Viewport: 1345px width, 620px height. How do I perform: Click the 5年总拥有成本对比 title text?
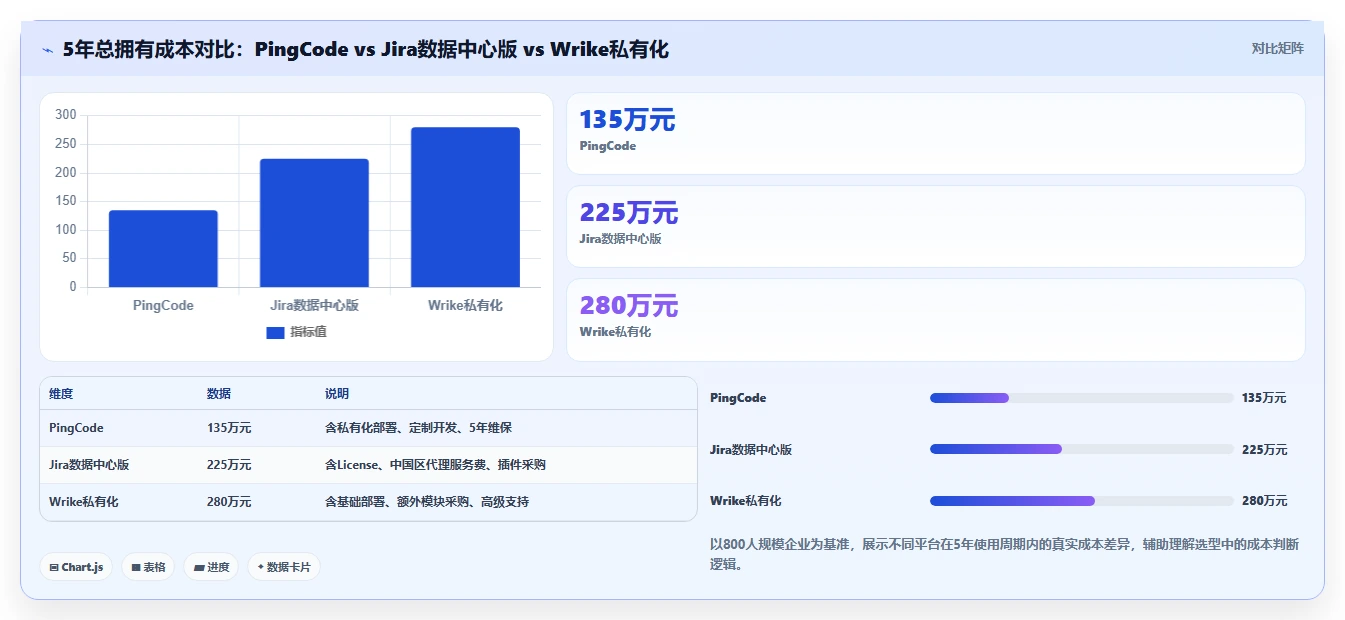click(365, 49)
